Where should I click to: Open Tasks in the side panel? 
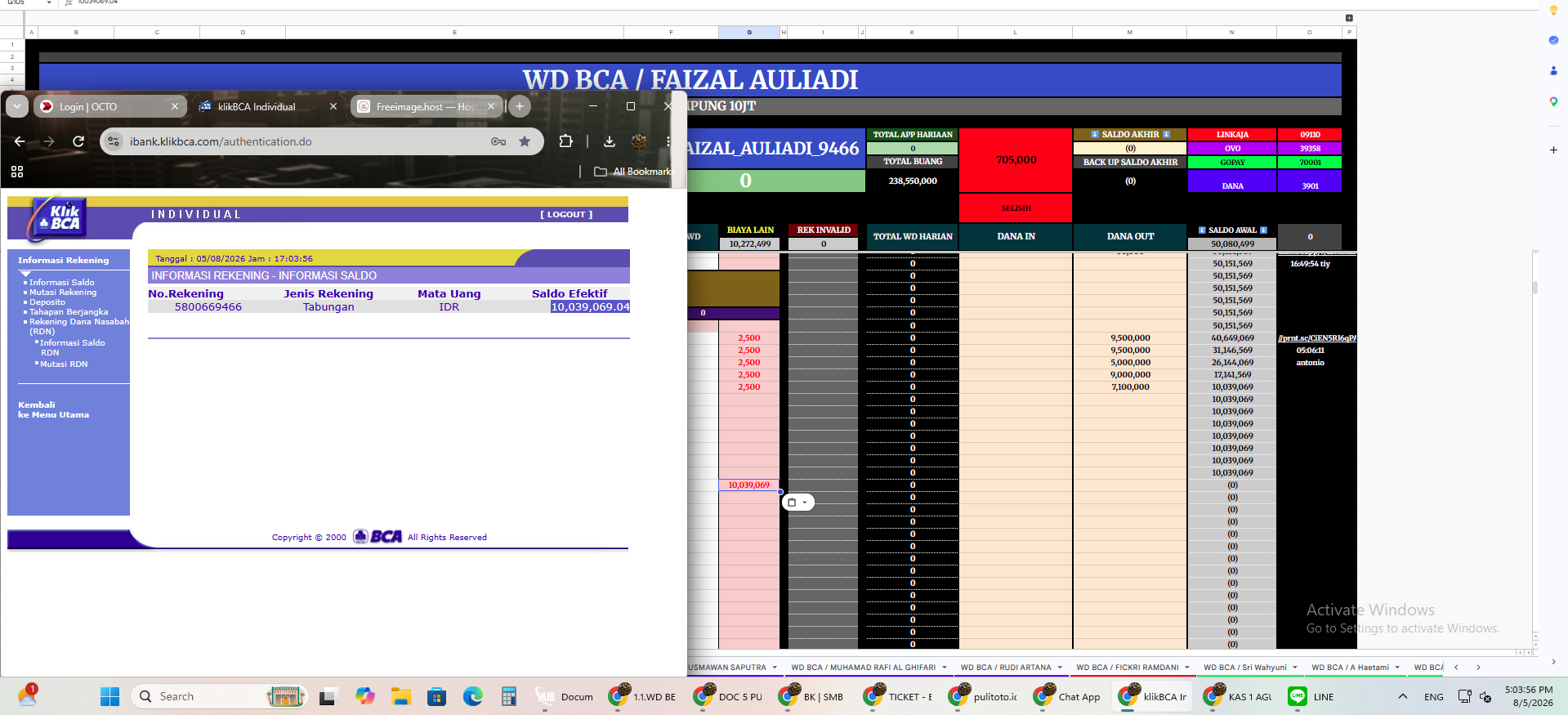tap(1553, 40)
